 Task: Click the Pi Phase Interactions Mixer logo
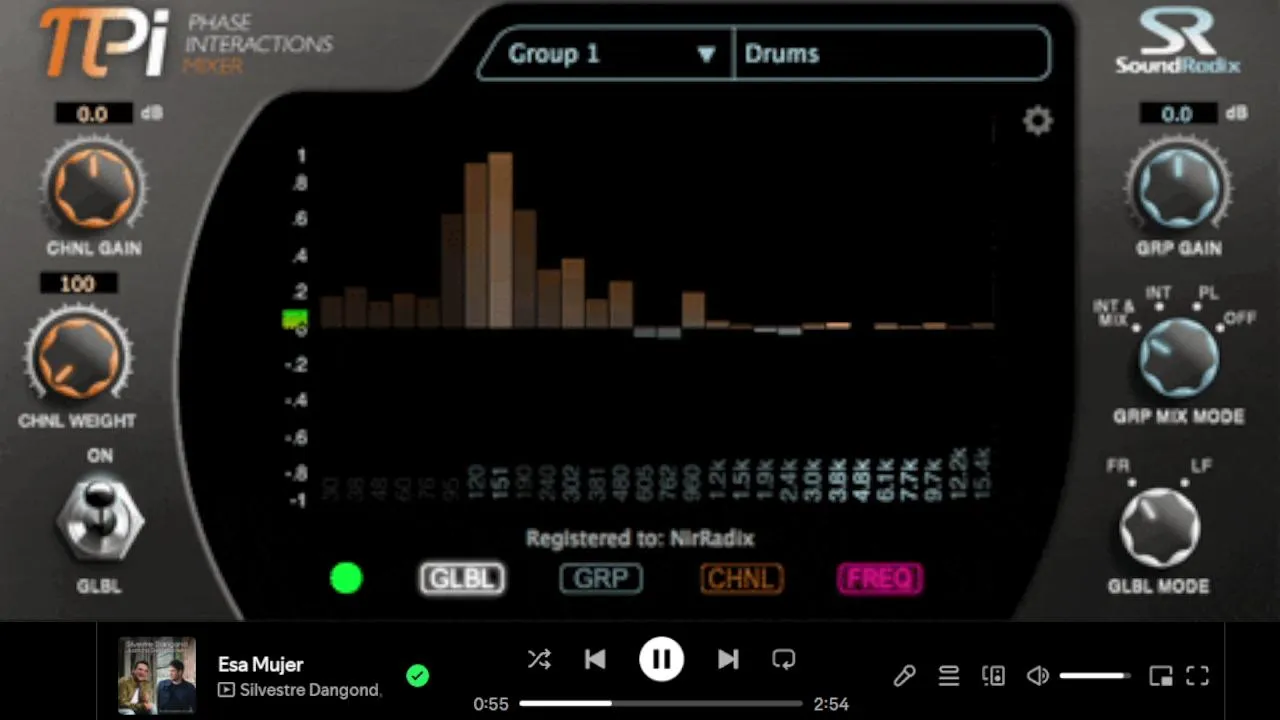pos(186,44)
